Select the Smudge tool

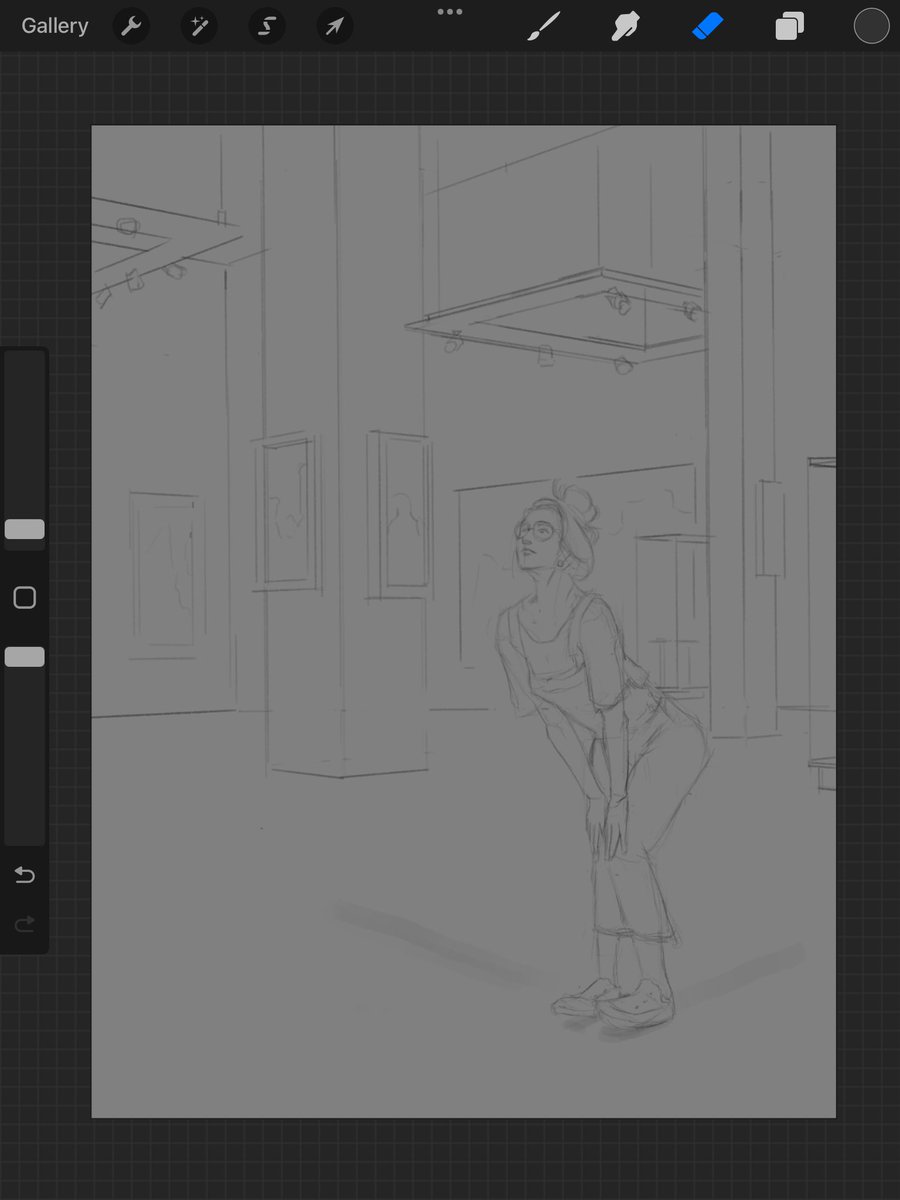pos(626,26)
